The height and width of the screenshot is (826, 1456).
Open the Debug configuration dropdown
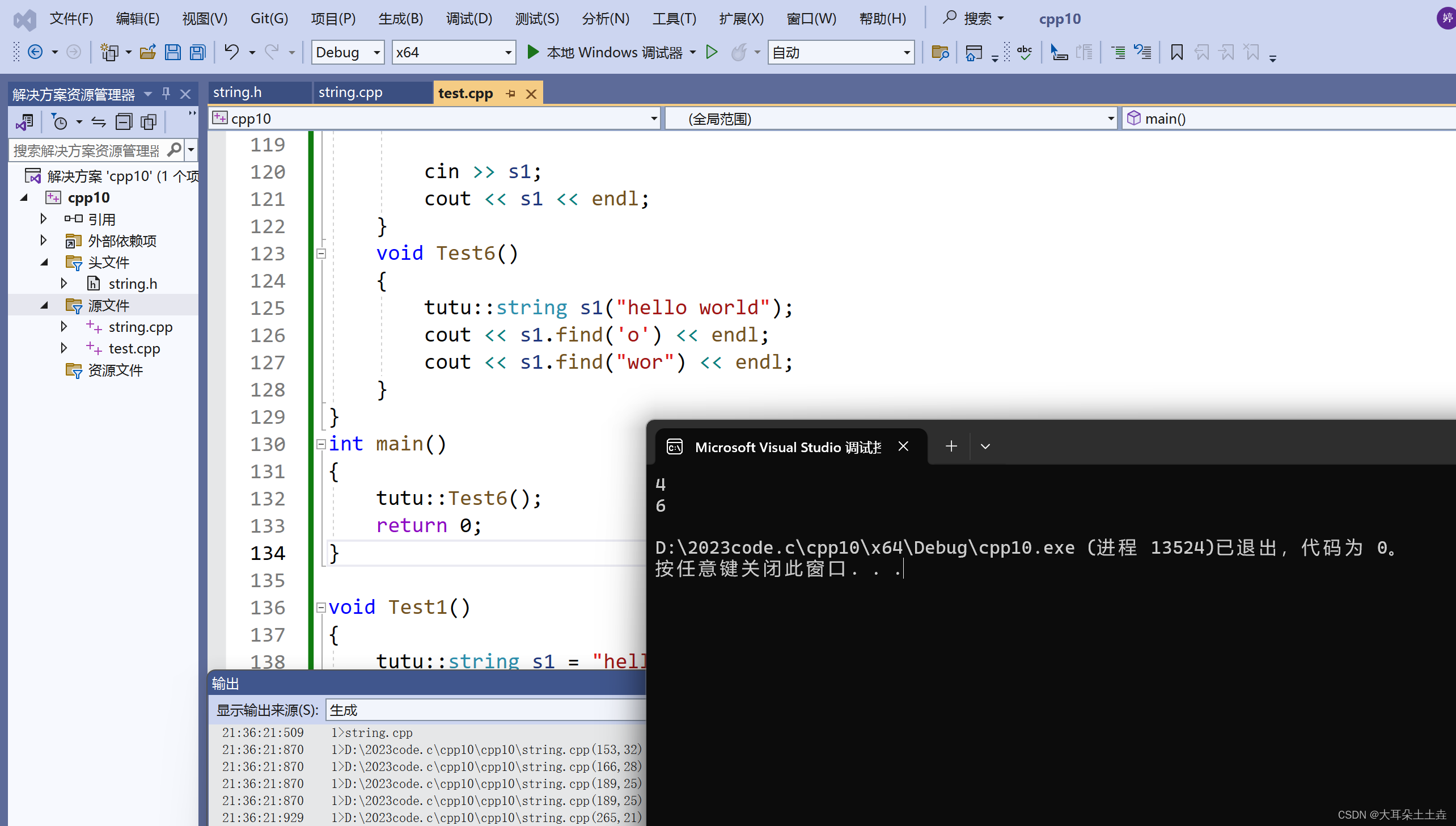click(376, 53)
